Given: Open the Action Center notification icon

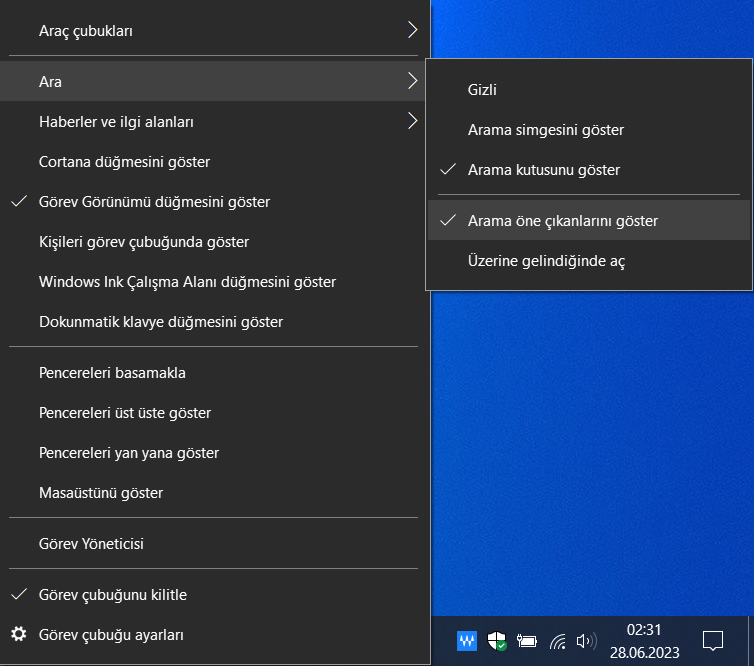Looking at the screenshot, I should [x=713, y=641].
